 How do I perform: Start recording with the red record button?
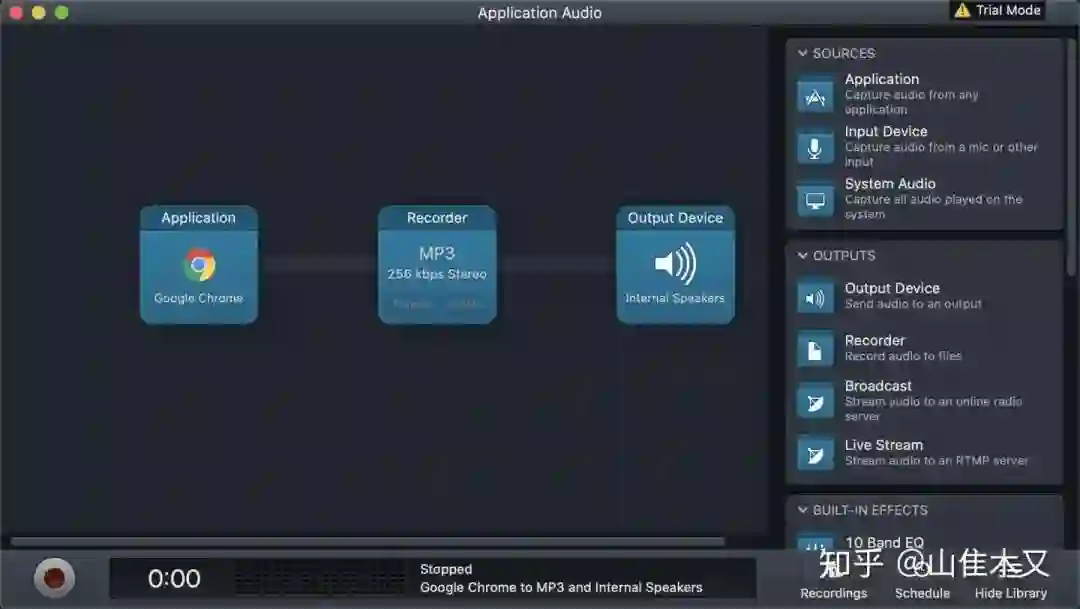(x=54, y=578)
